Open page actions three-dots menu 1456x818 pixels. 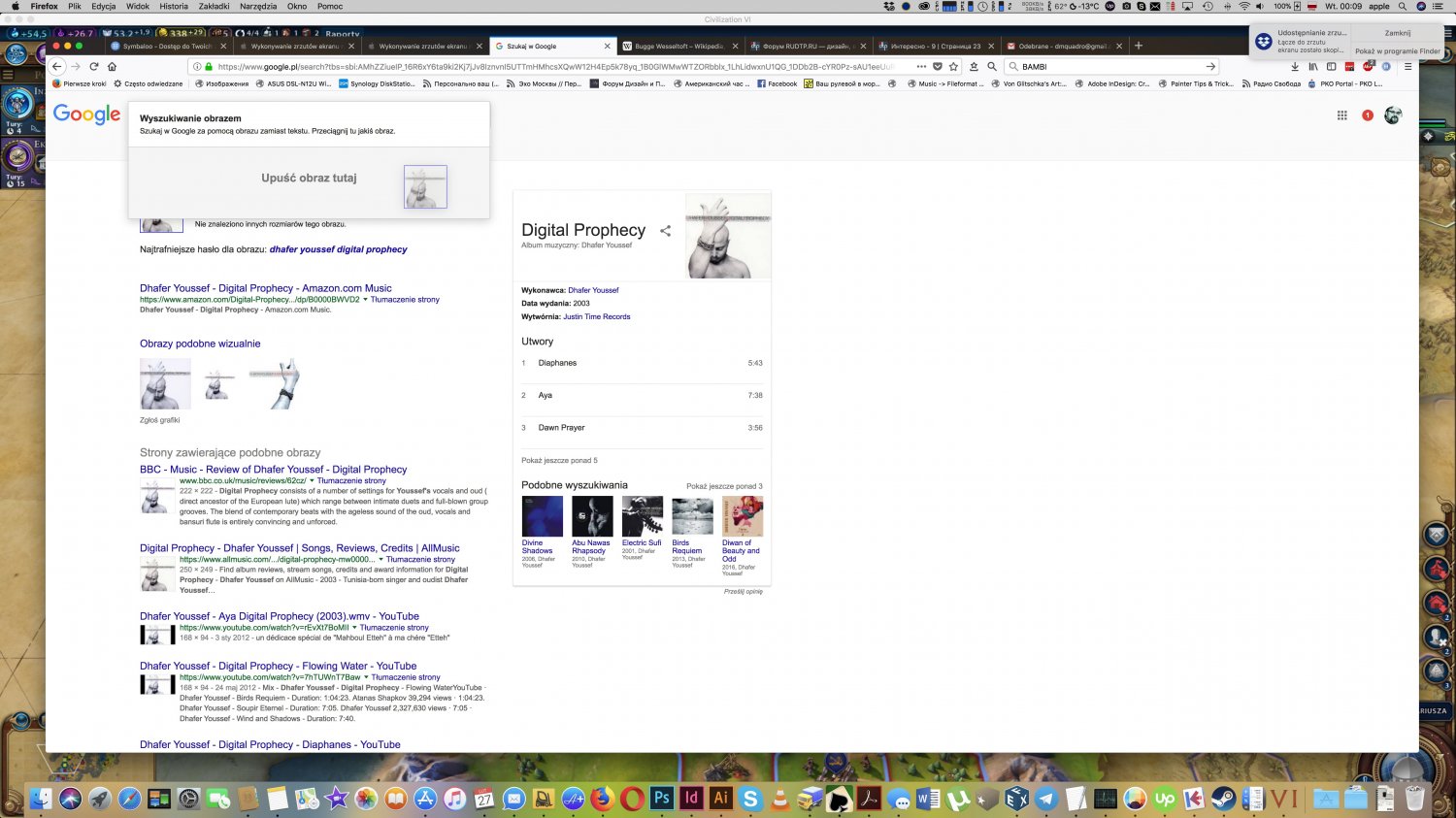coord(921,67)
